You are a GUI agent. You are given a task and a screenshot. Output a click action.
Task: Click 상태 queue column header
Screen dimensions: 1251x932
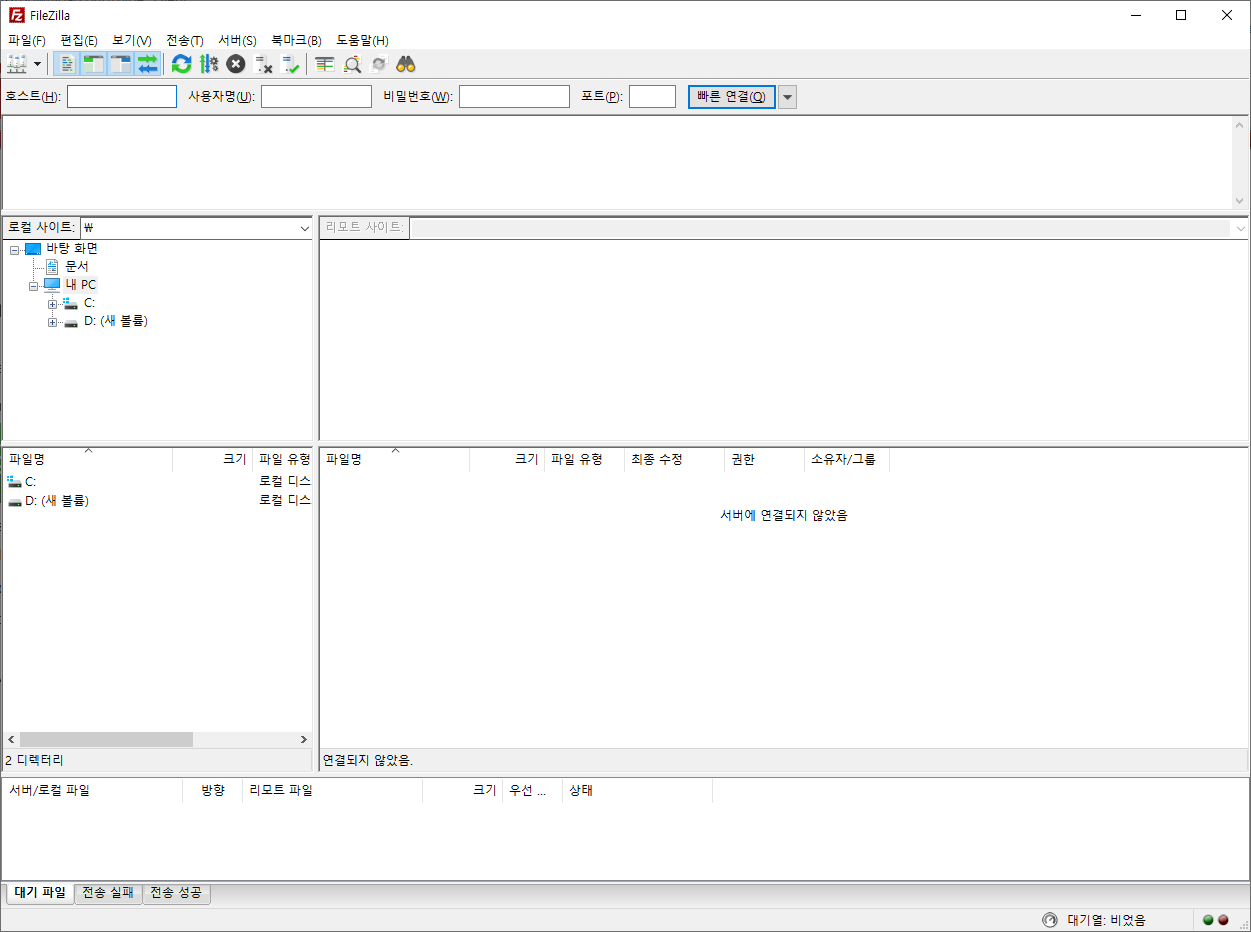coord(638,791)
